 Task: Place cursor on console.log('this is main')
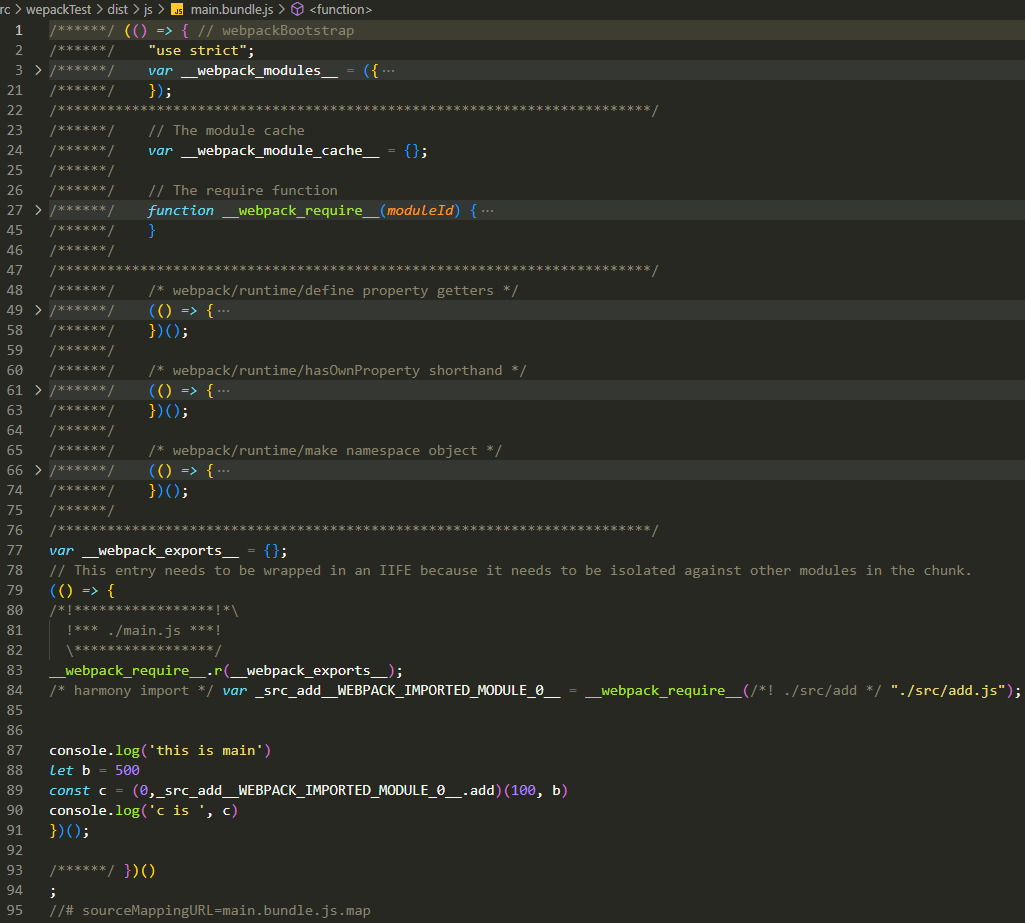tap(160, 750)
